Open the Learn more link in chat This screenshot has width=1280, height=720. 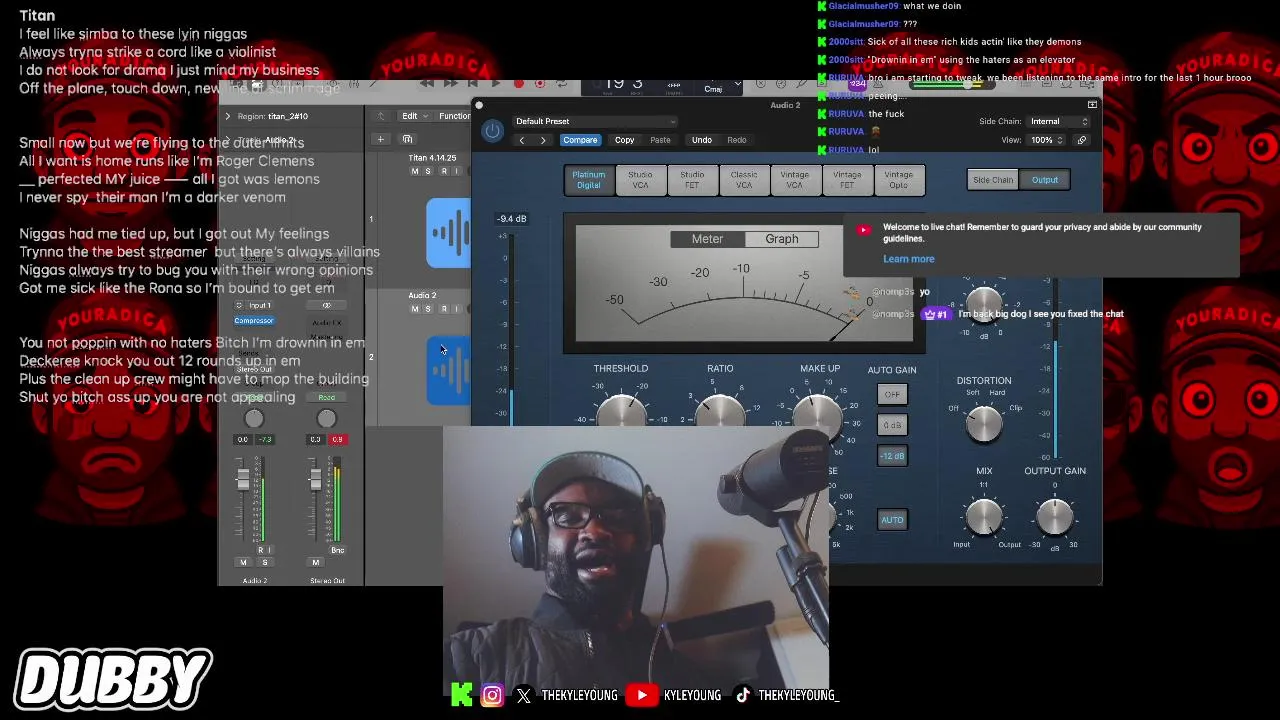click(x=909, y=259)
